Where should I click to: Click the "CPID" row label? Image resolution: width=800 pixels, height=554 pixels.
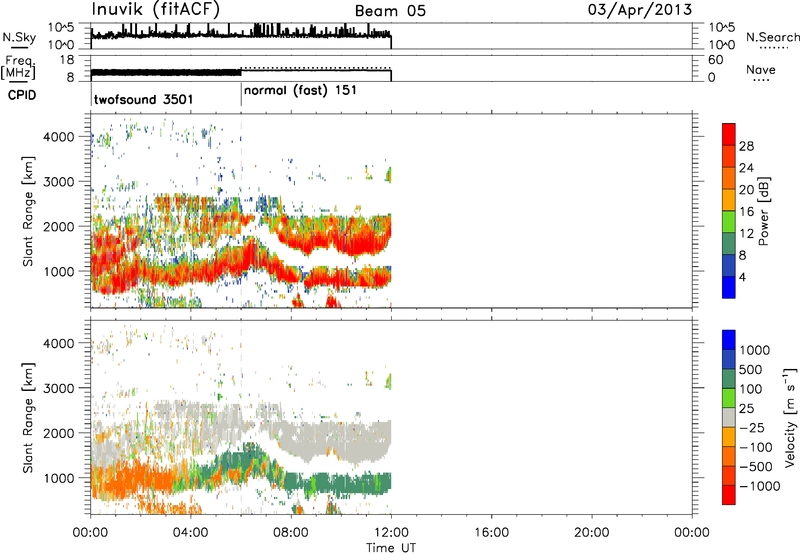click(x=22, y=95)
